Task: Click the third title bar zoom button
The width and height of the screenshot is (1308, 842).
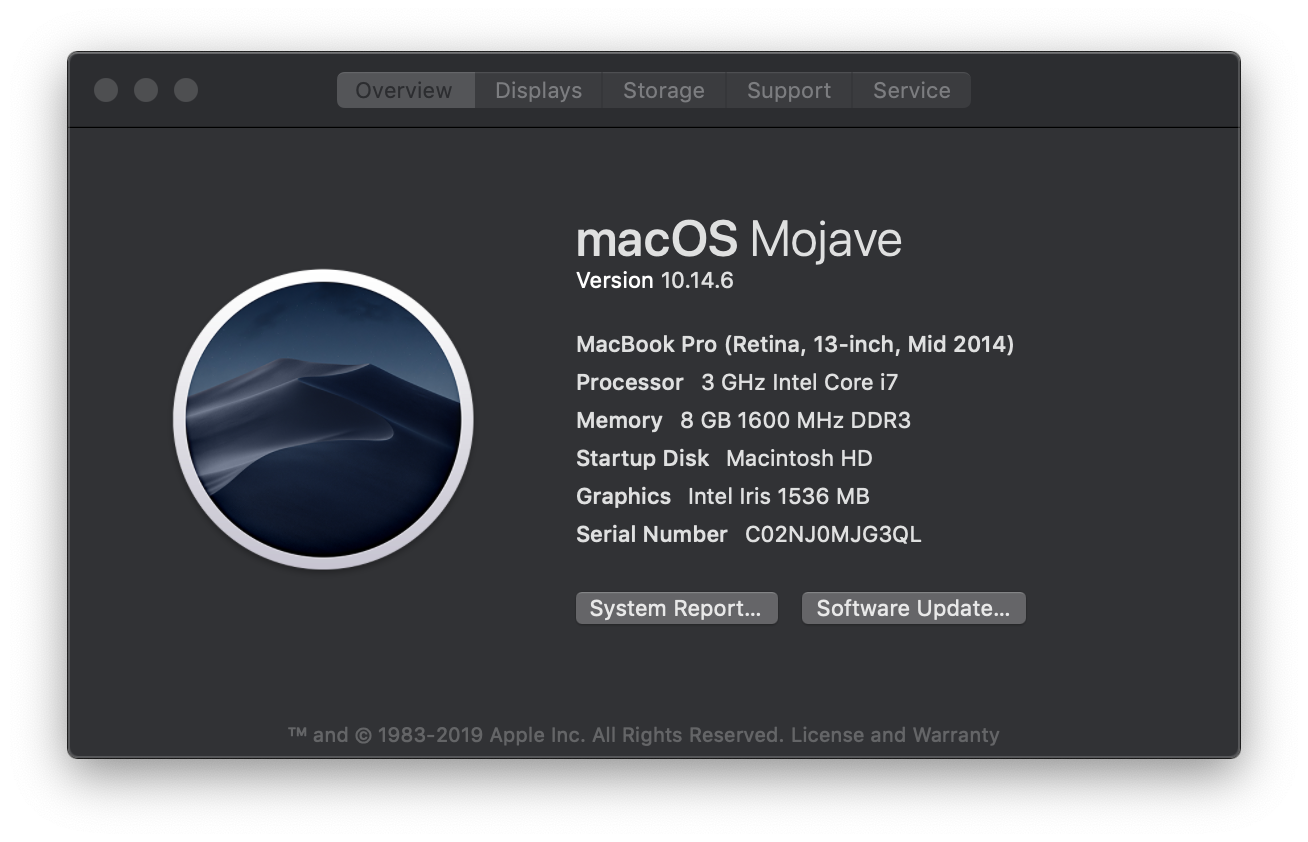Action: pos(186,90)
